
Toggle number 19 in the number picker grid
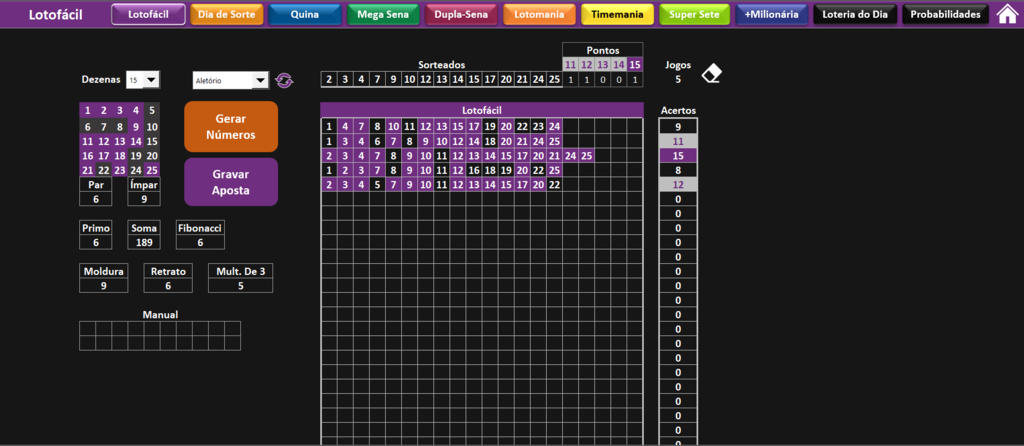(x=136, y=155)
